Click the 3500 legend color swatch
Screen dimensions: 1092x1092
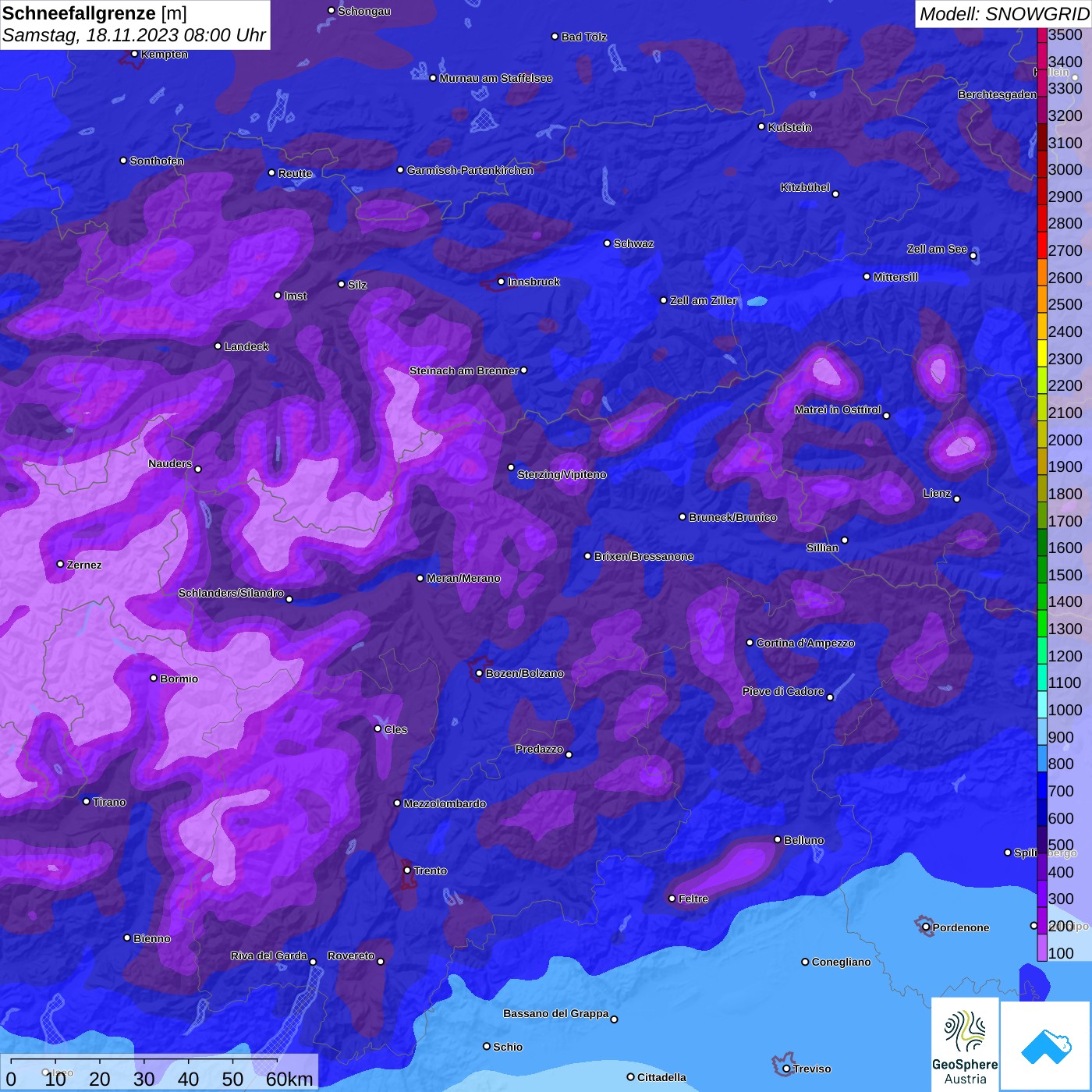click(x=1041, y=35)
